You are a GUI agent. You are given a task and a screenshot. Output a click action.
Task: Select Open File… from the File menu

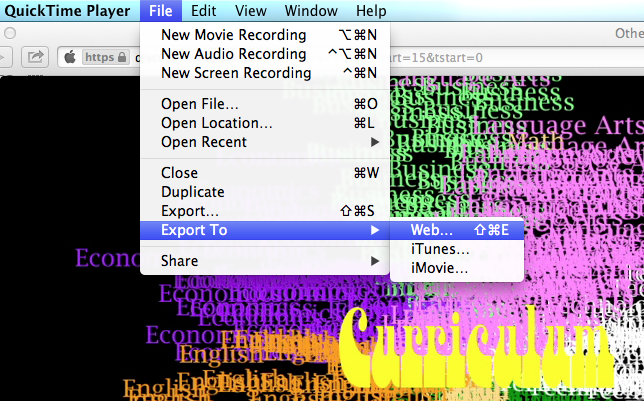pos(265,104)
